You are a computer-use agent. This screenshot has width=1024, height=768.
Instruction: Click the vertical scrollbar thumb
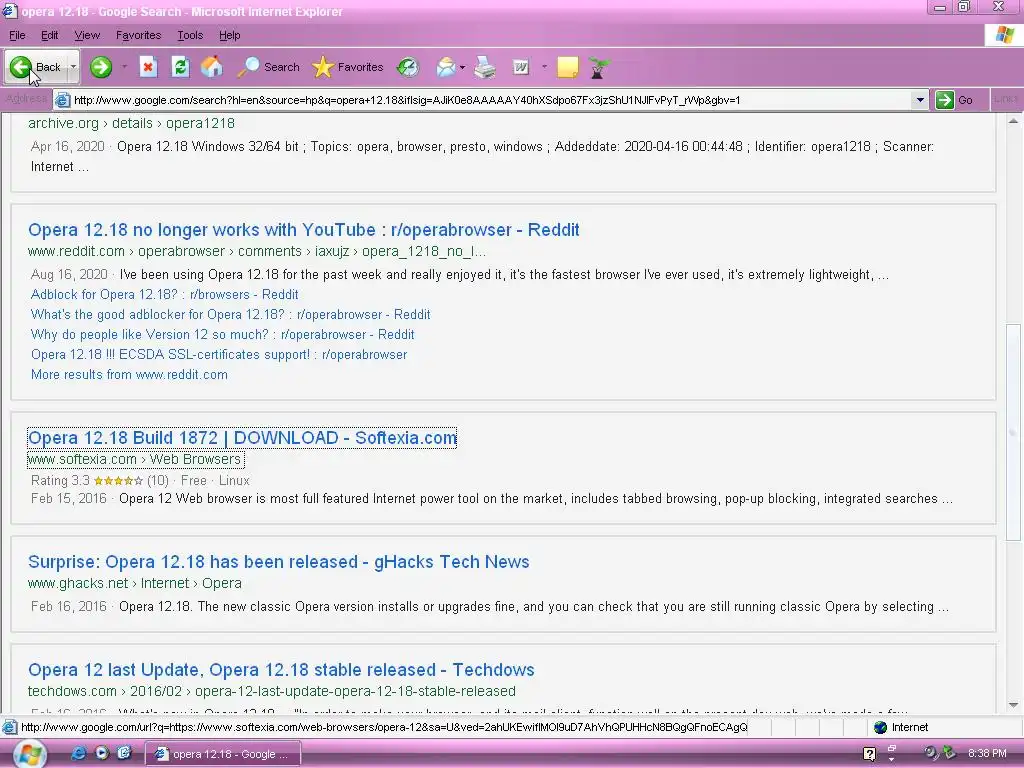pyautogui.click(x=1014, y=432)
